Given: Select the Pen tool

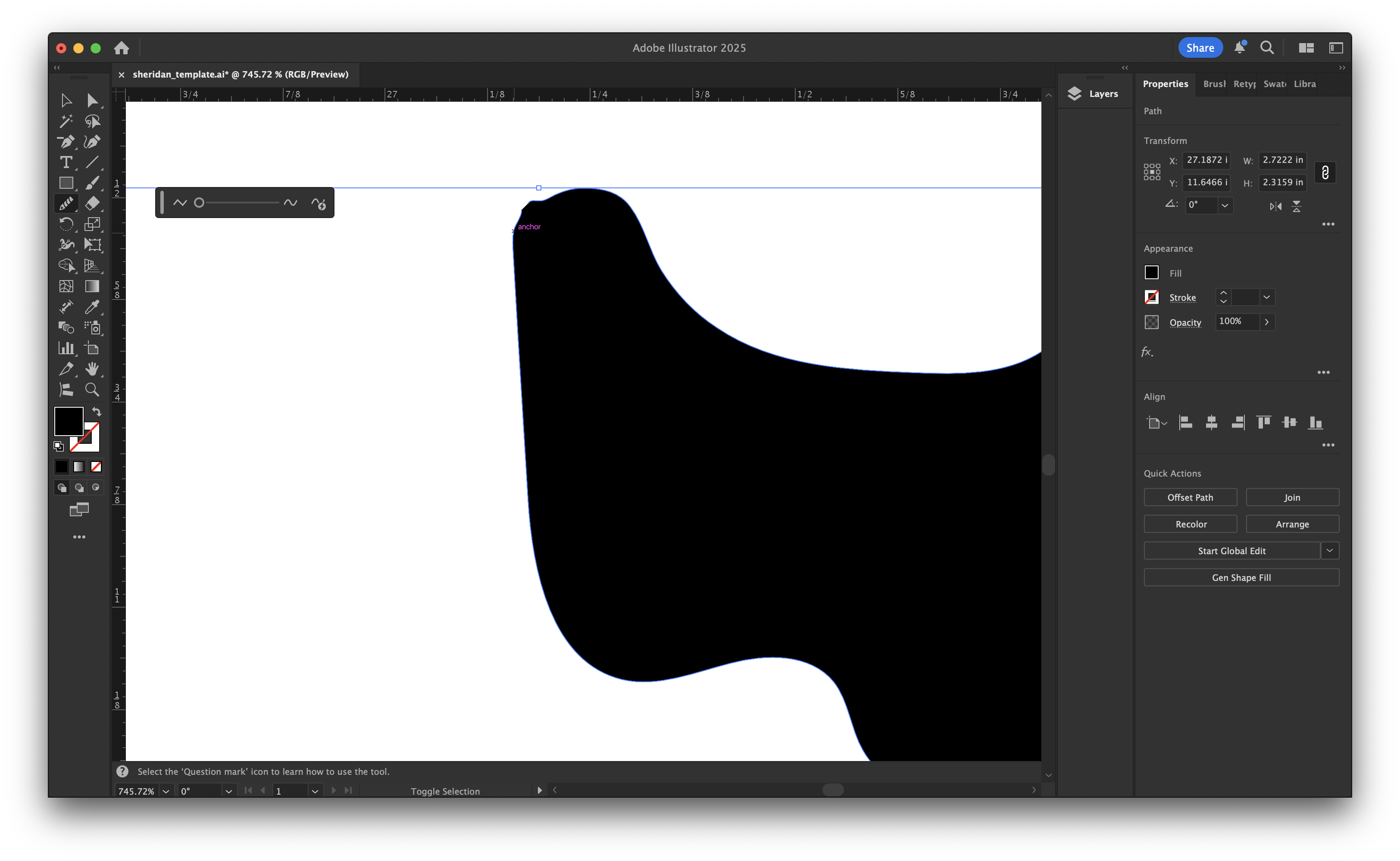Looking at the screenshot, I should point(66,142).
